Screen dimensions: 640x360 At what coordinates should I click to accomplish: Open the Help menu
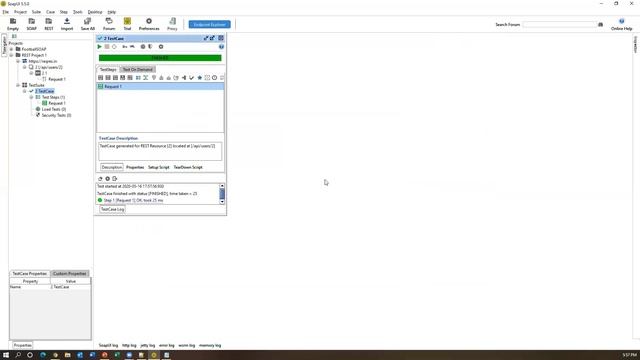[x=111, y=12]
